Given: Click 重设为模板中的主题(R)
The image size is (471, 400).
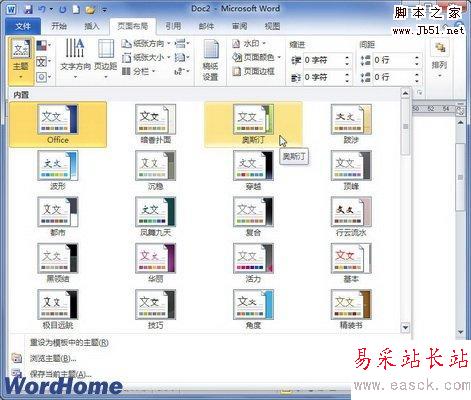Looking at the screenshot, I should [69, 342].
